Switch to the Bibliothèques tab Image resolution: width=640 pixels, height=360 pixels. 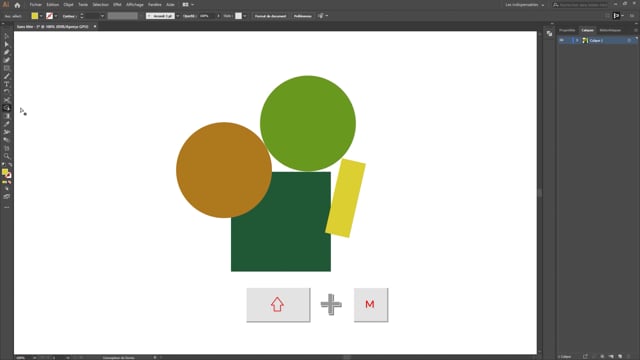tap(610, 30)
